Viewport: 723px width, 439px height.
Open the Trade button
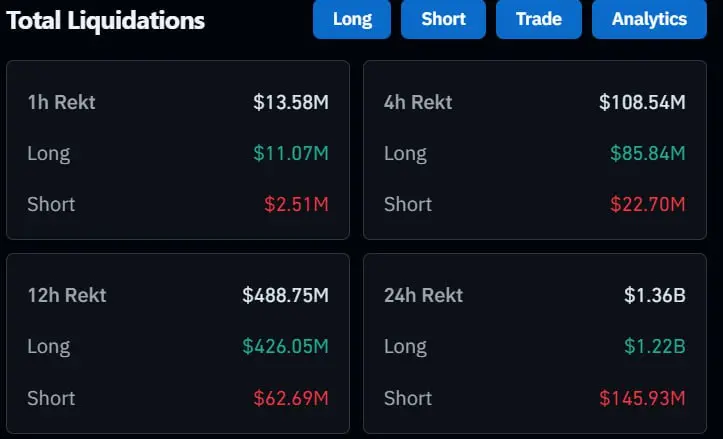pos(539,19)
